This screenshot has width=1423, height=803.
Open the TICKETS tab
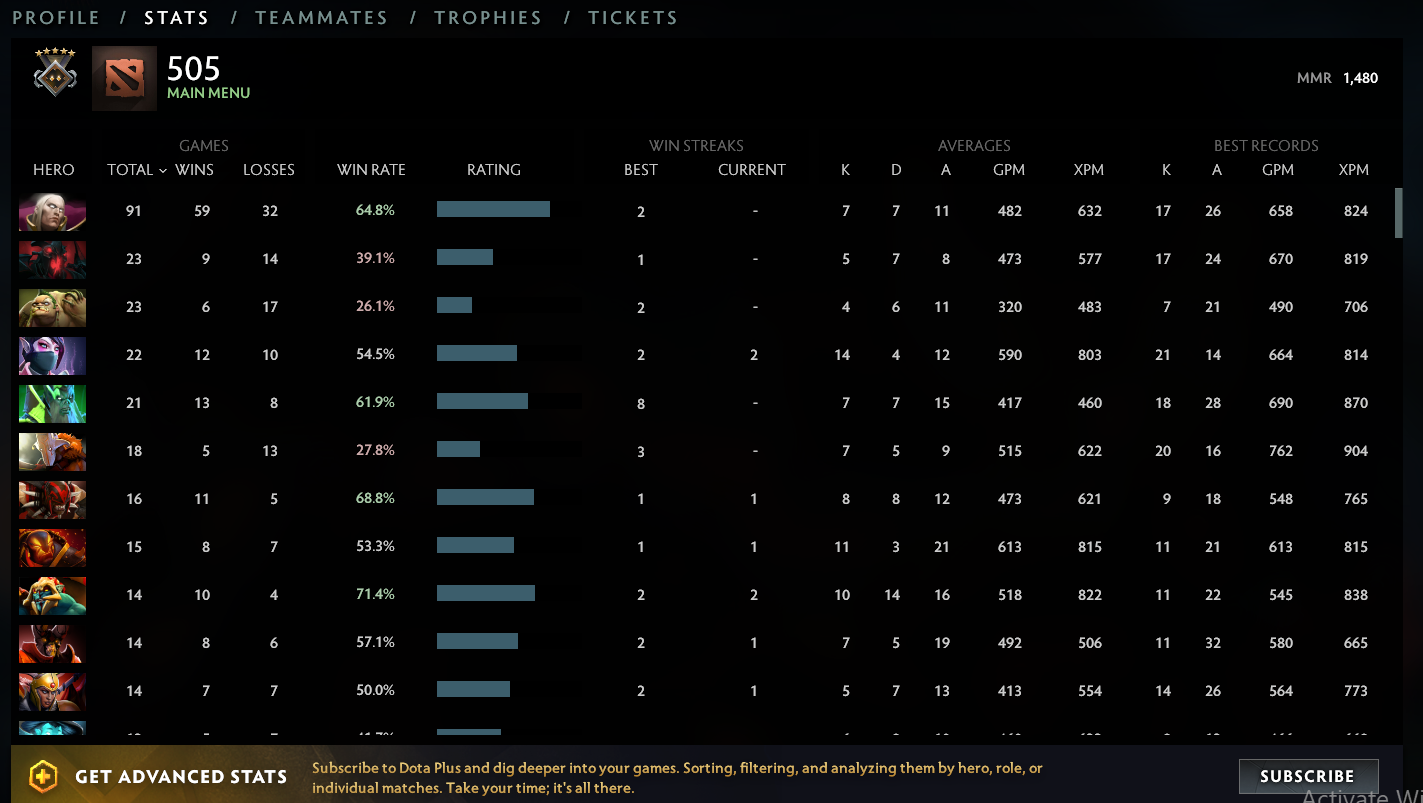click(x=633, y=17)
